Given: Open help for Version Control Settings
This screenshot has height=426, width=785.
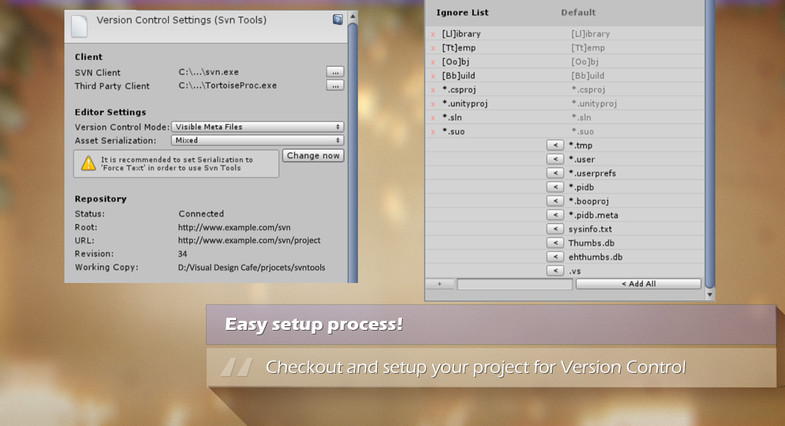Looking at the screenshot, I should pyautogui.click(x=338, y=20).
